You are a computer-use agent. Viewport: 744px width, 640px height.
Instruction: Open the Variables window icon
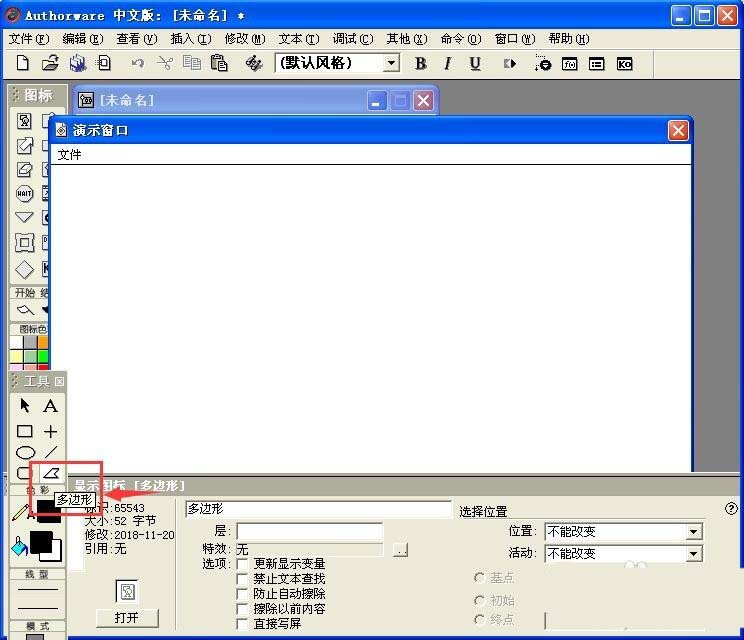pyautogui.click(x=596, y=64)
